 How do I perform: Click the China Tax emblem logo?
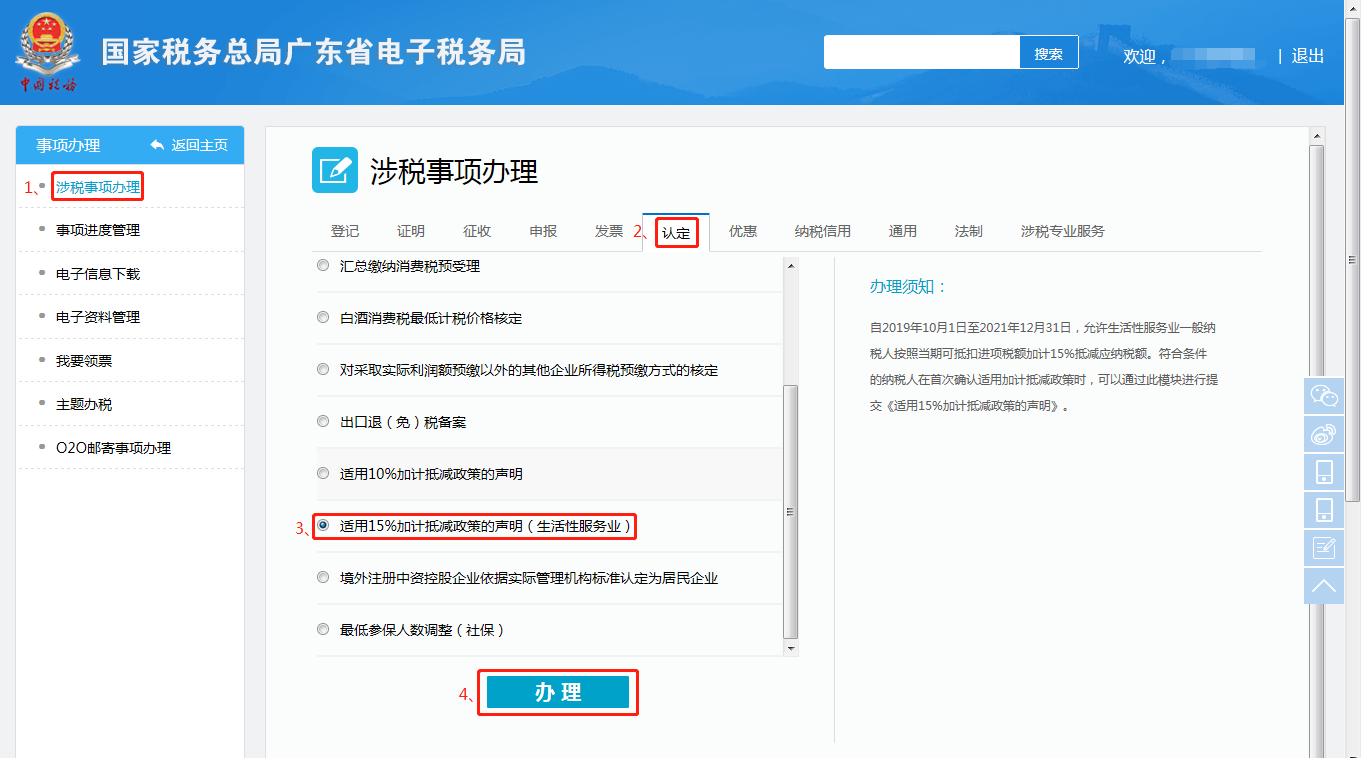47,52
